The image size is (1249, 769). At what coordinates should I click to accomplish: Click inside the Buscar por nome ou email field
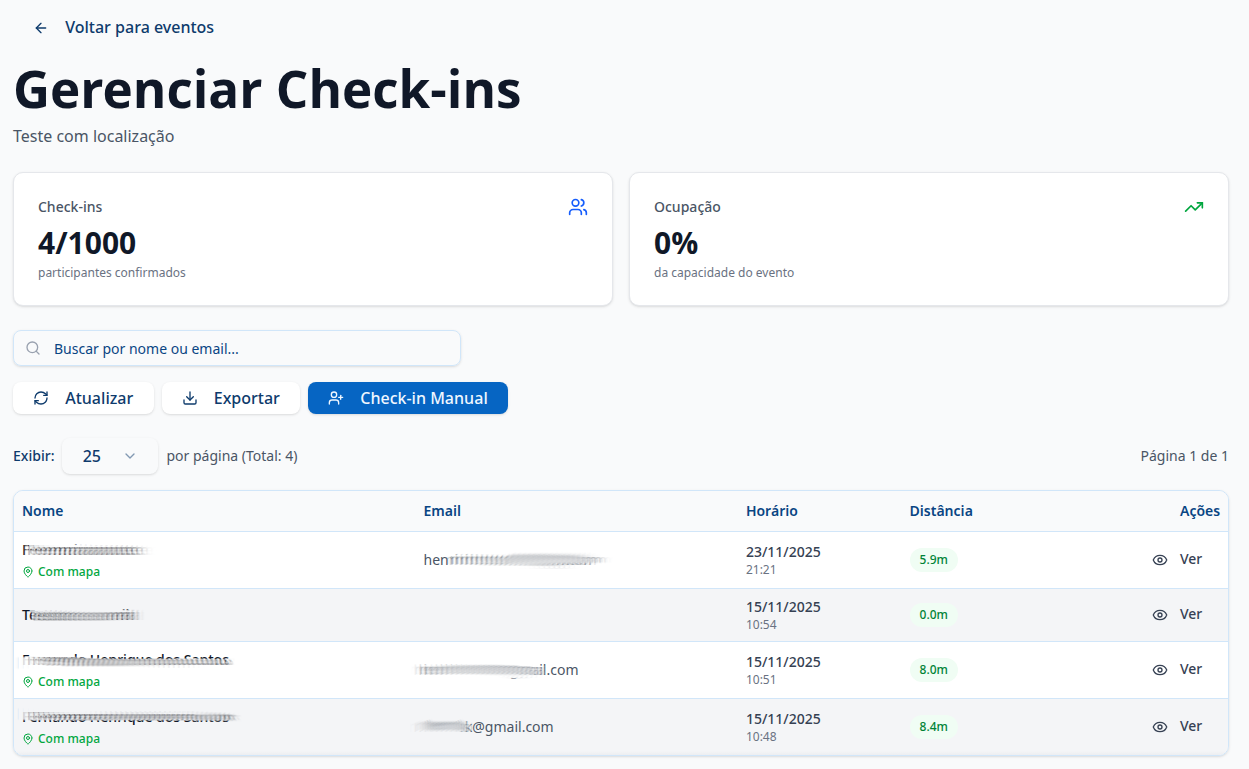pos(237,348)
